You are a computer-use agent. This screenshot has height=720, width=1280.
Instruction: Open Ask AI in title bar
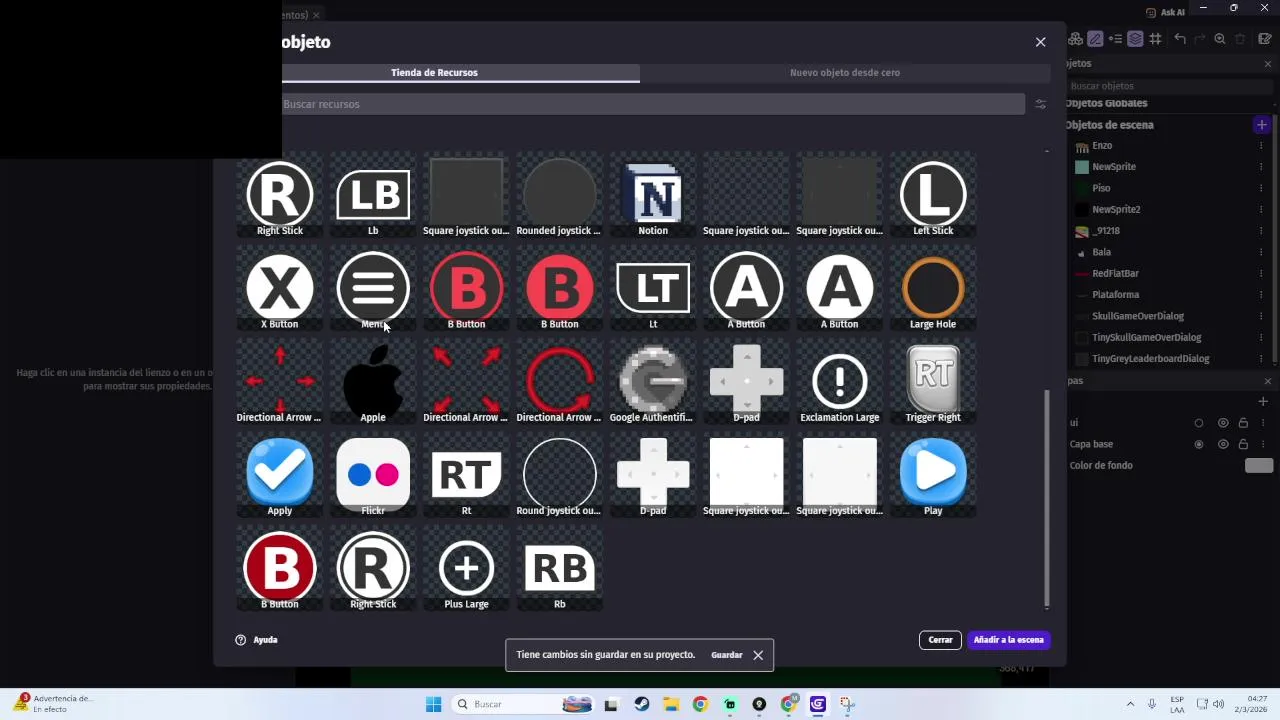click(1166, 13)
